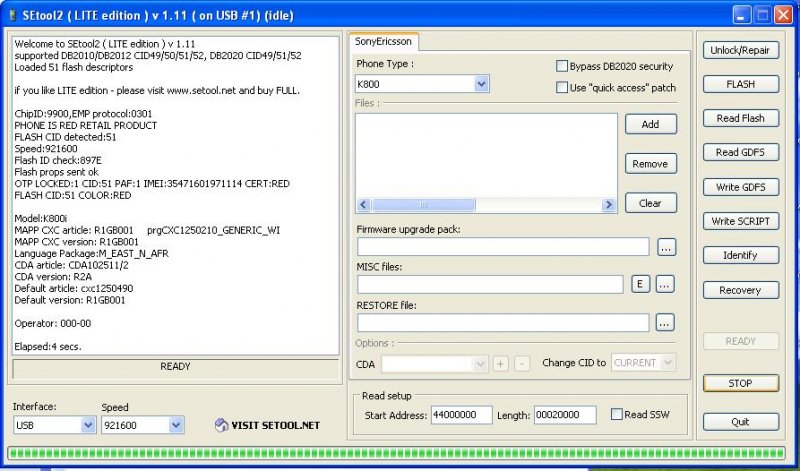Click the "Flash props sent ok" log line
This screenshot has height=471, width=800.
click(x=57, y=172)
